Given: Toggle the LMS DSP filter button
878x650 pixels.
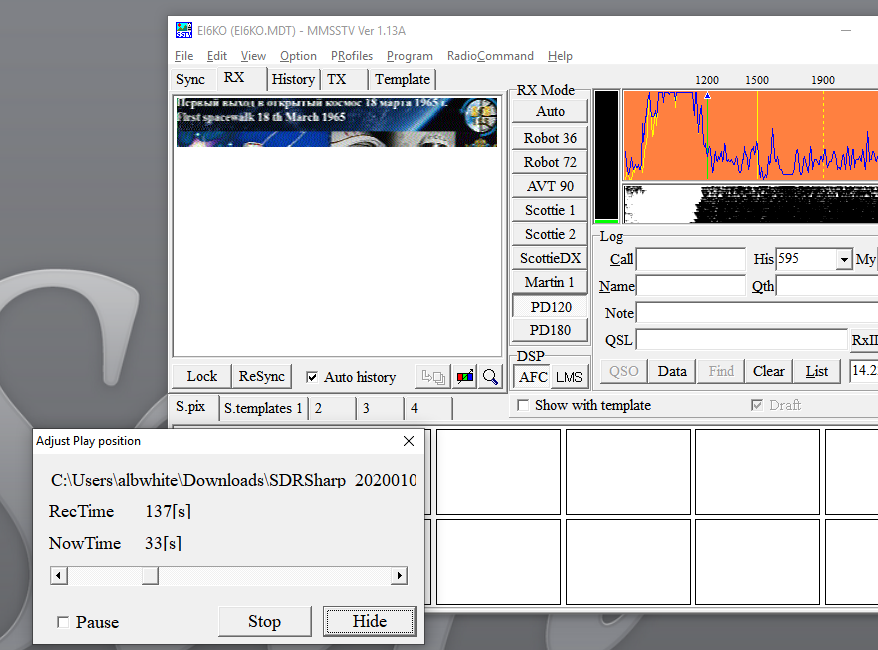Looking at the screenshot, I should tap(569, 377).
